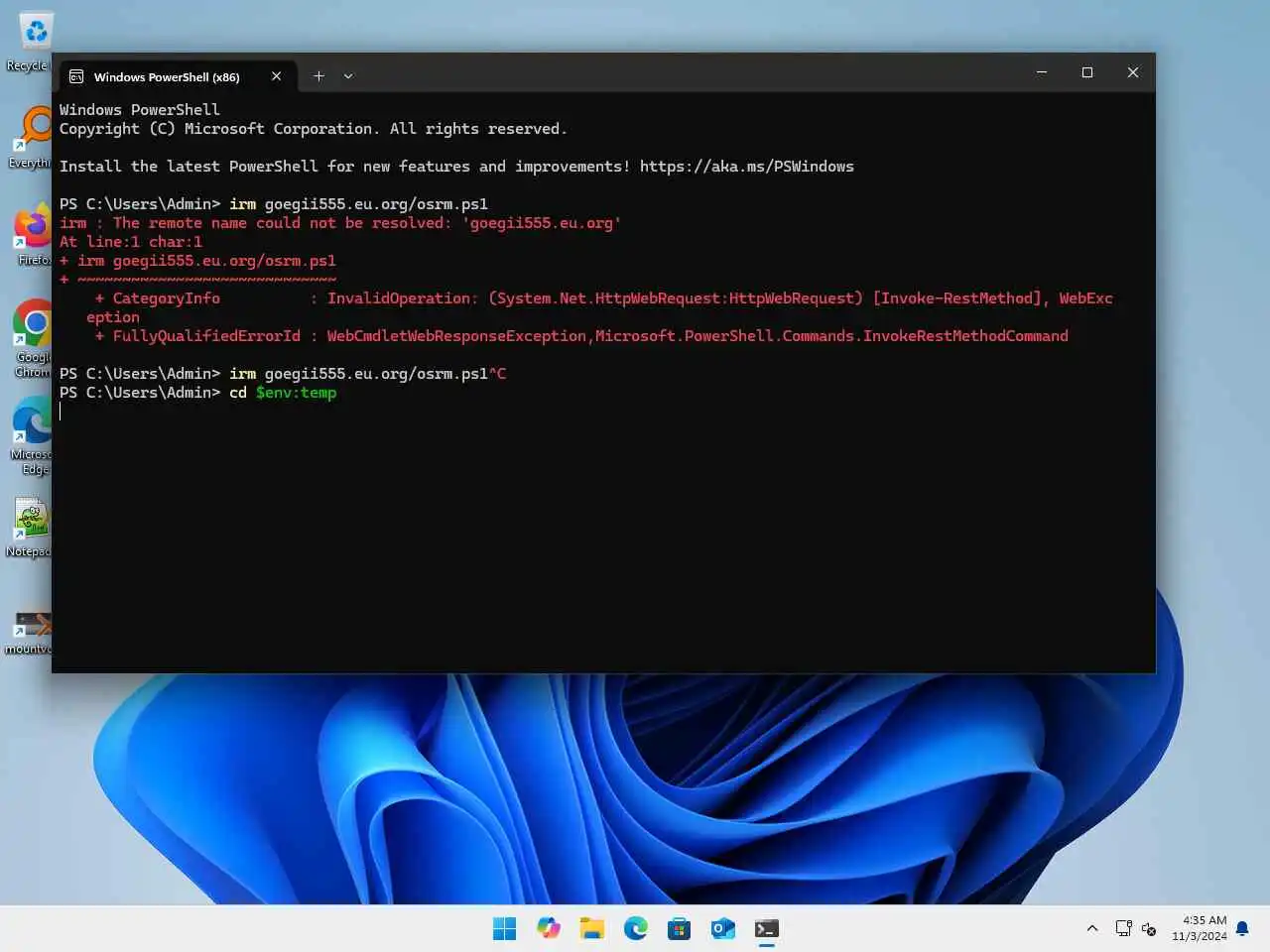
Task: Click the Copyright Microsoft Corporation line
Action: tap(314, 129)
